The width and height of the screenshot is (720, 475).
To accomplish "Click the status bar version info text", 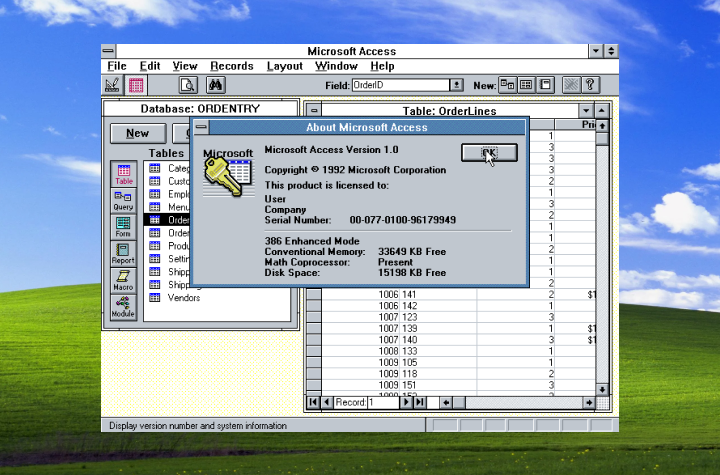I will (x=198, y=426).
